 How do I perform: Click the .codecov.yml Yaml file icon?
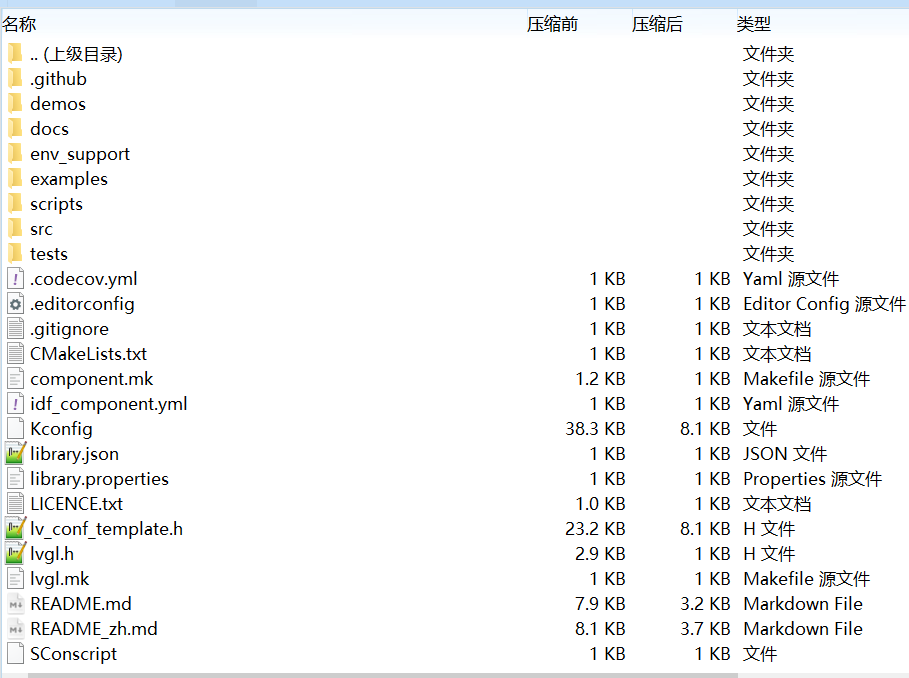click(x=14, y=279)
